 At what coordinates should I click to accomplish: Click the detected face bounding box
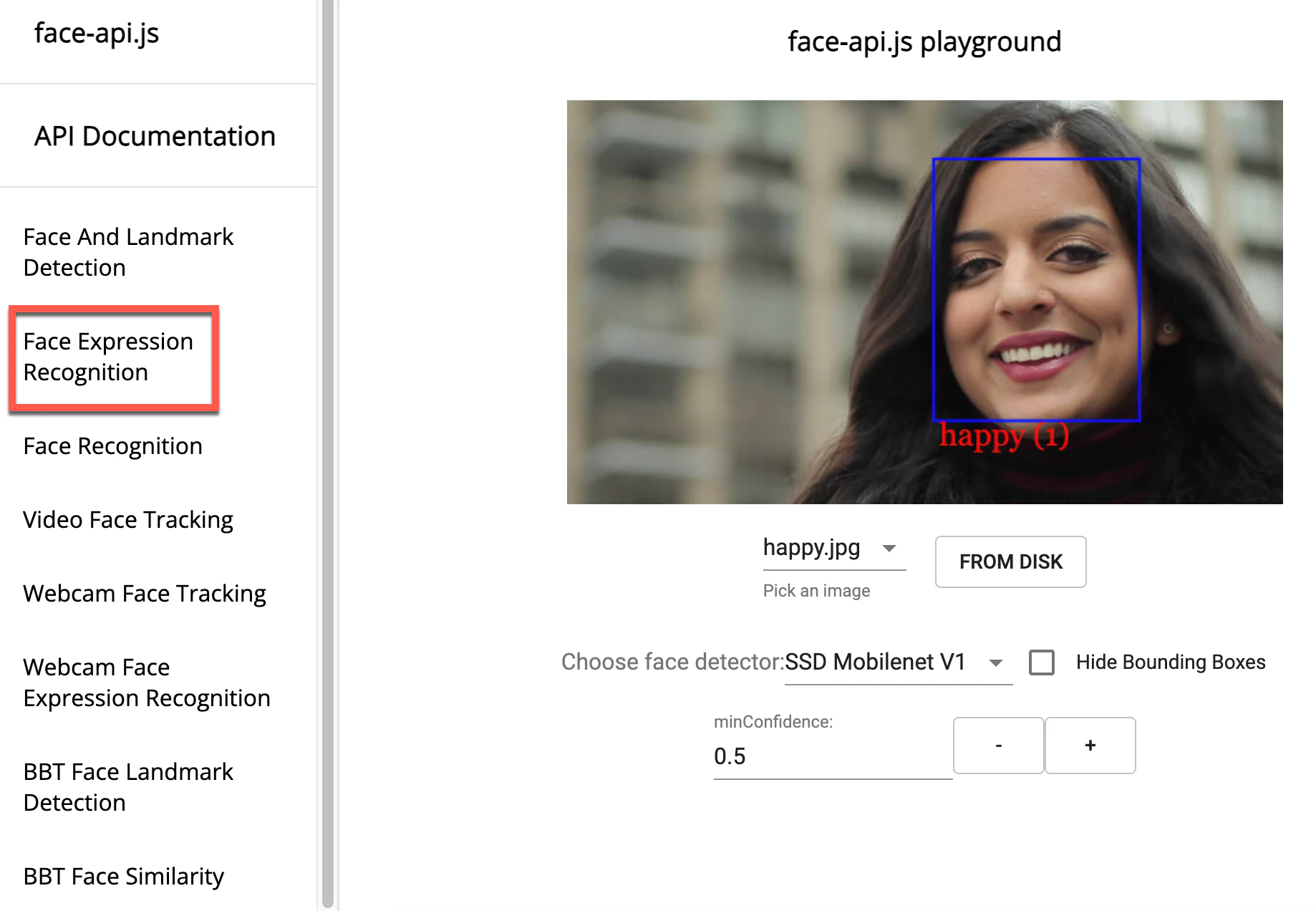point(1036,289)
